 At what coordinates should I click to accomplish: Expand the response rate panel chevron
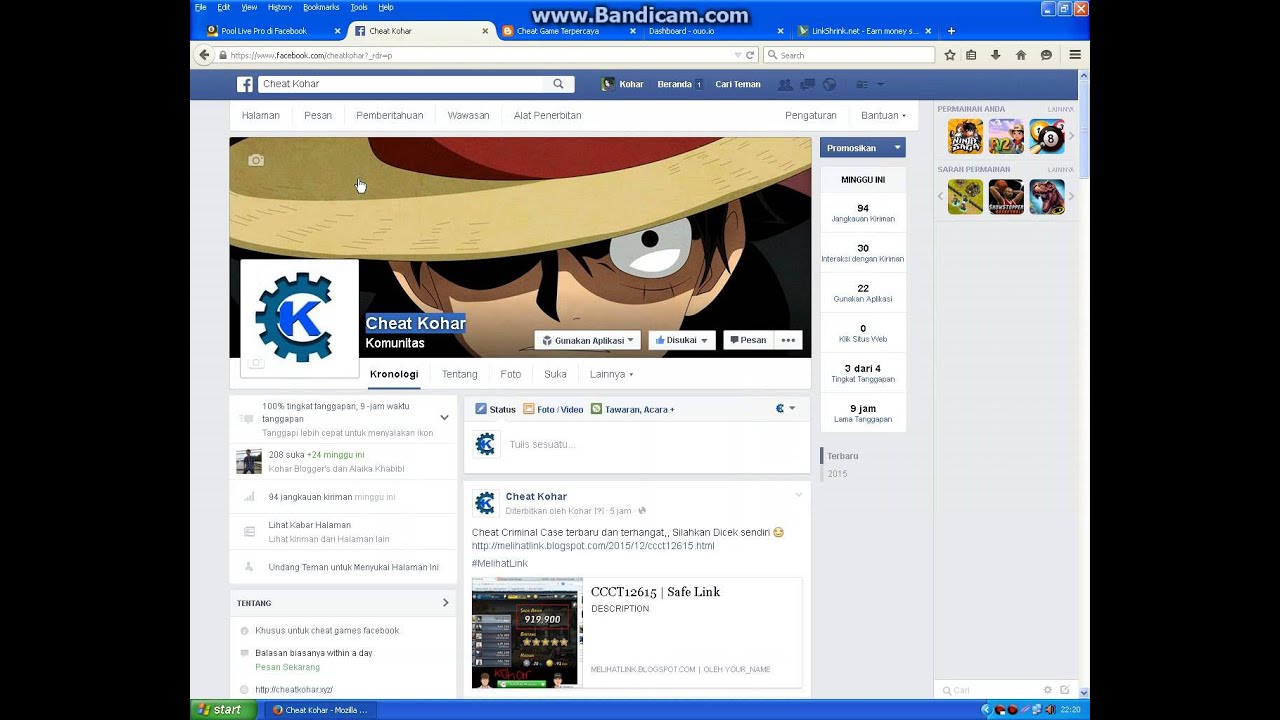pyautogui.click(x=444, y=418)
